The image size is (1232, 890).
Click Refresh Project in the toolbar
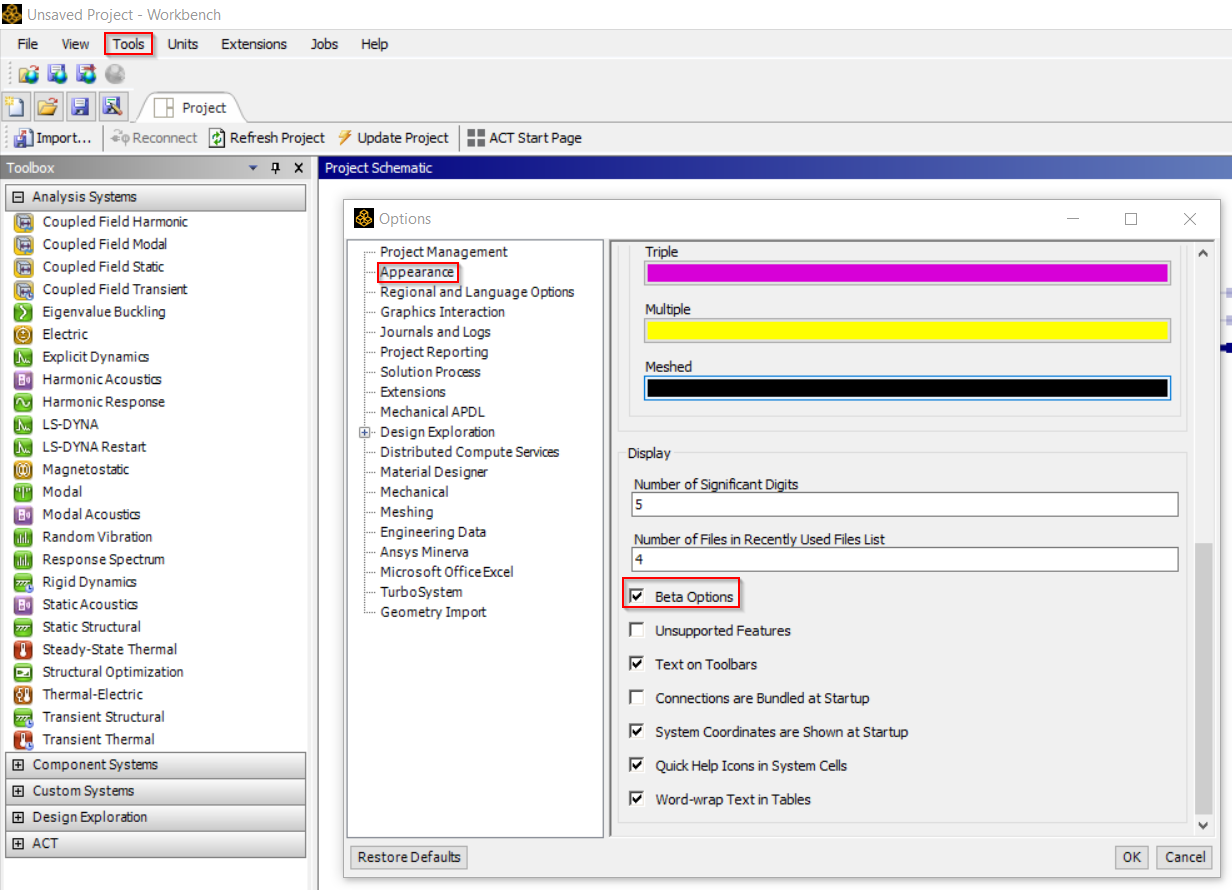266,138
